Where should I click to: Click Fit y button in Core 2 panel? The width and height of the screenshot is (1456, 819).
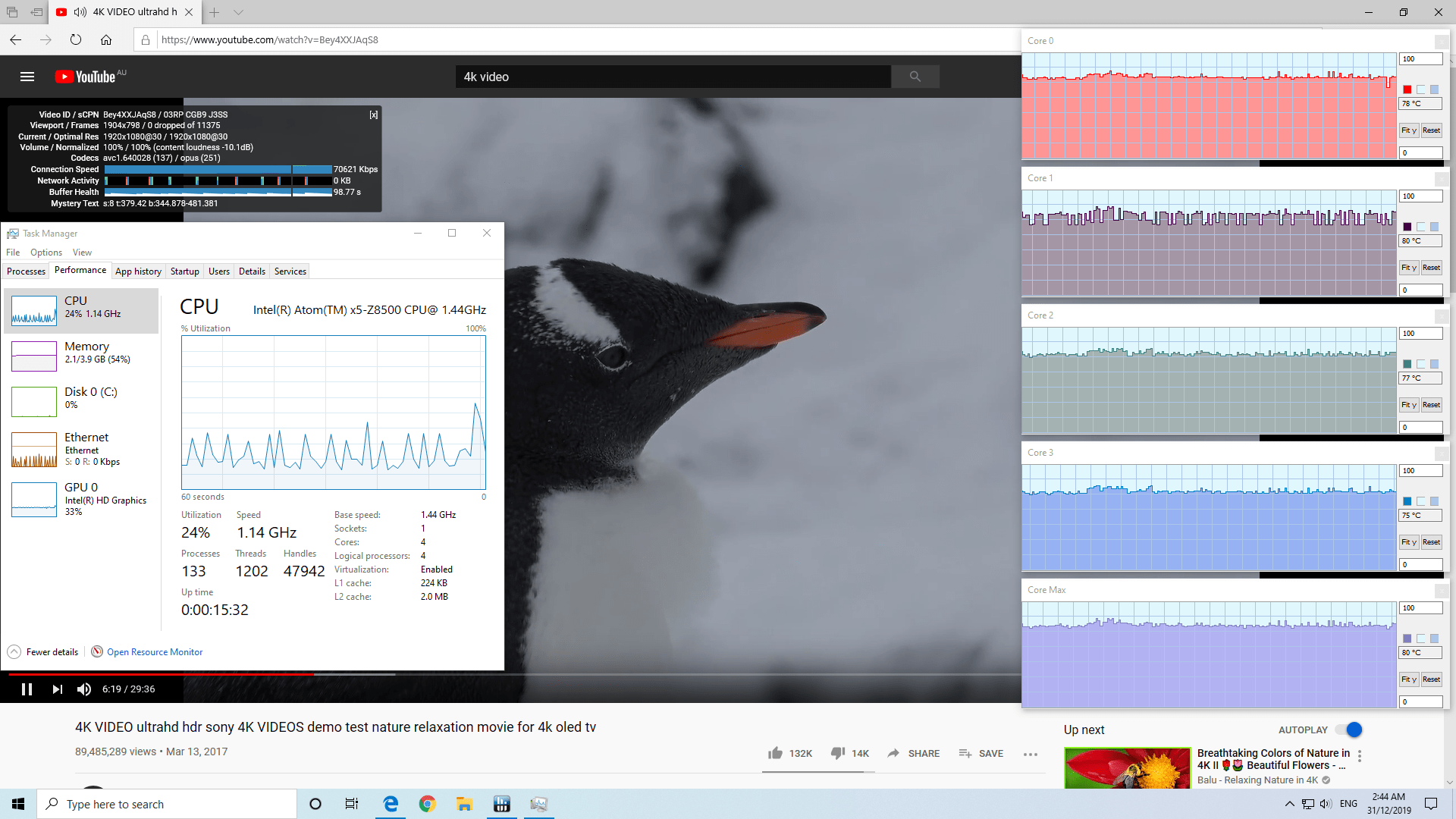coord(1409,405)
